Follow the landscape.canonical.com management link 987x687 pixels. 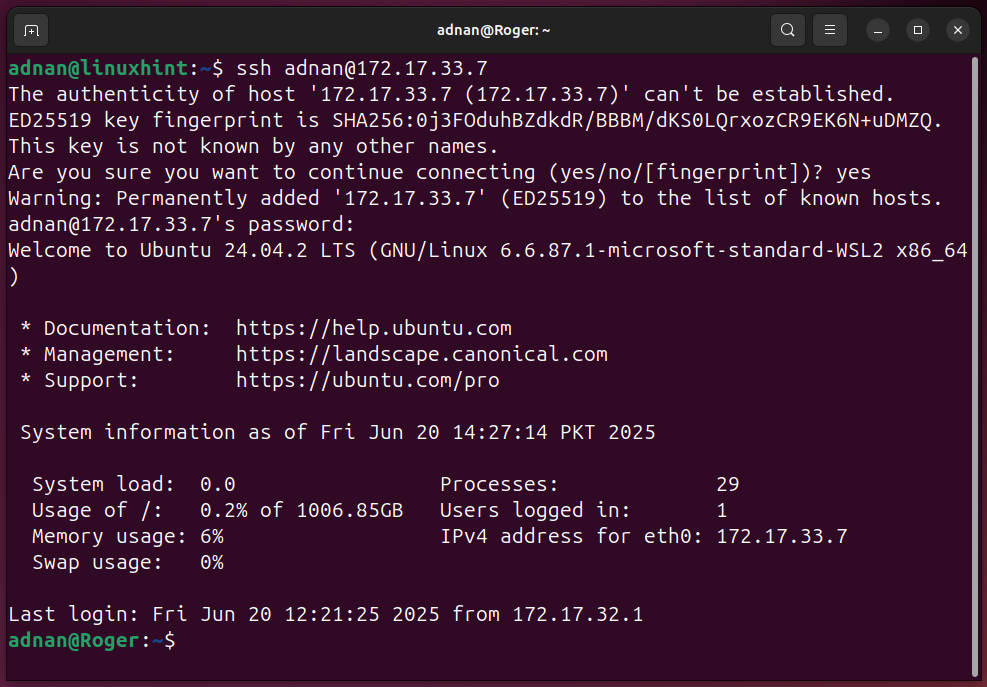click(x=421, y=354)
